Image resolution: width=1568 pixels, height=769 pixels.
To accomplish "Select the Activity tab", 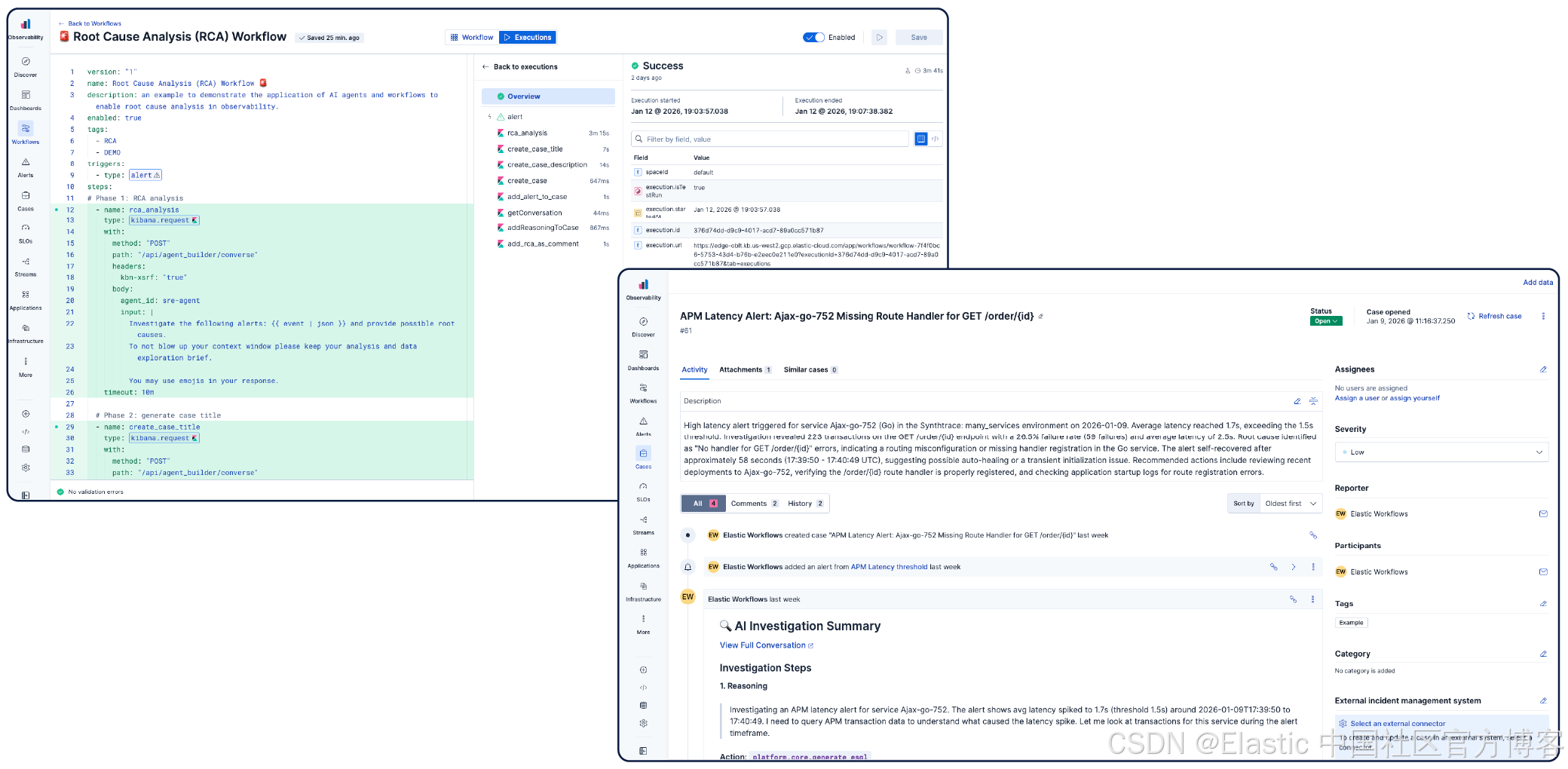I will click(694, 370).
